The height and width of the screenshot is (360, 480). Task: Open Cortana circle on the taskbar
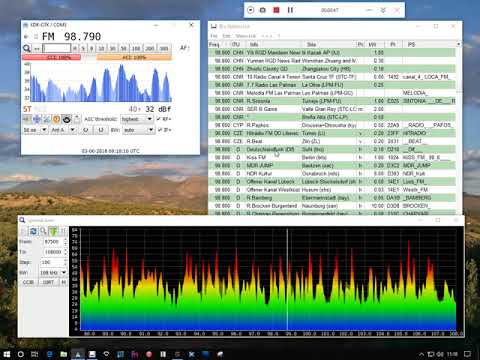coord(21,354)
